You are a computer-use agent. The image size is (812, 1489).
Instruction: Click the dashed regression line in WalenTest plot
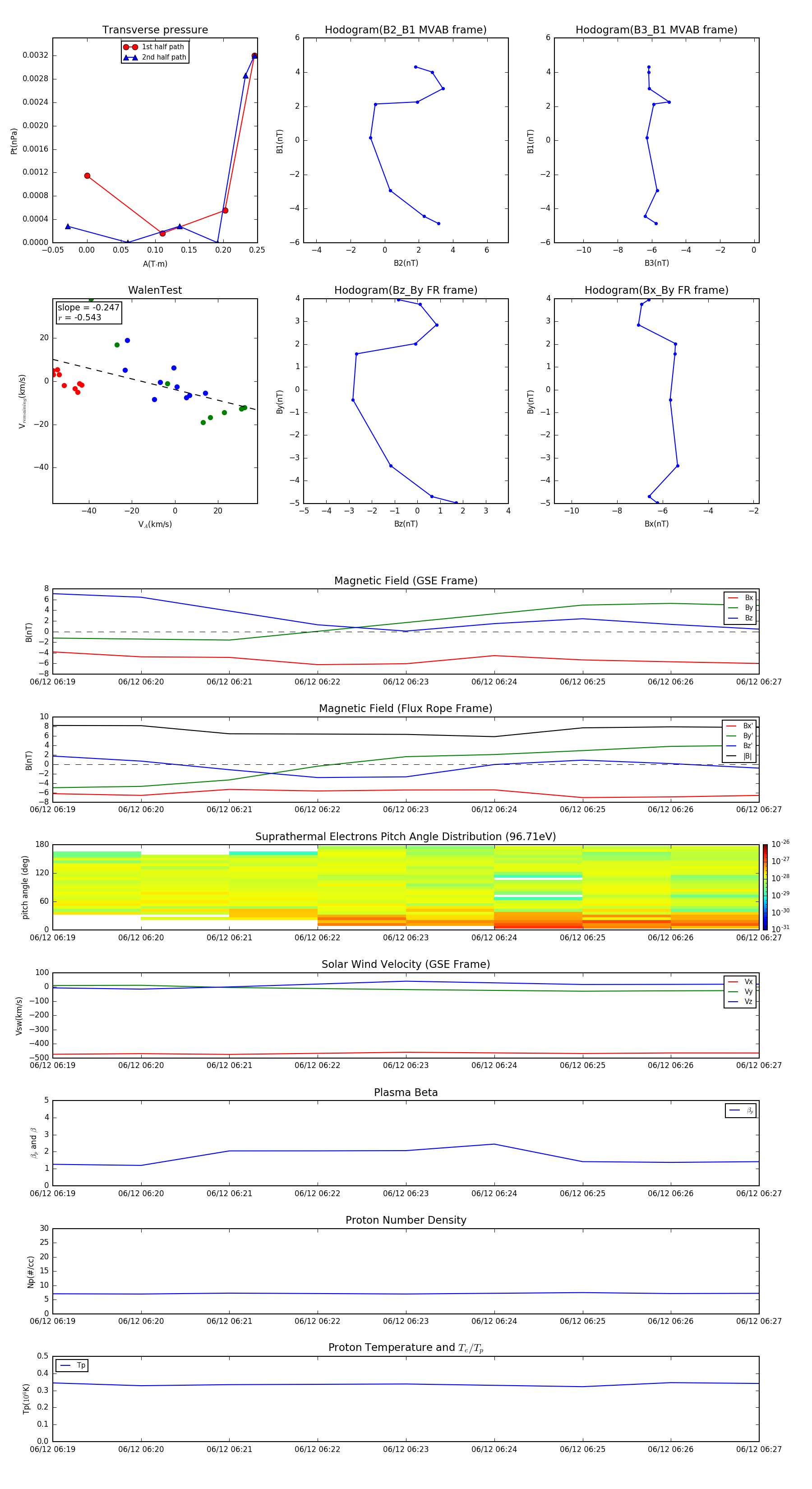click(154, 384)
